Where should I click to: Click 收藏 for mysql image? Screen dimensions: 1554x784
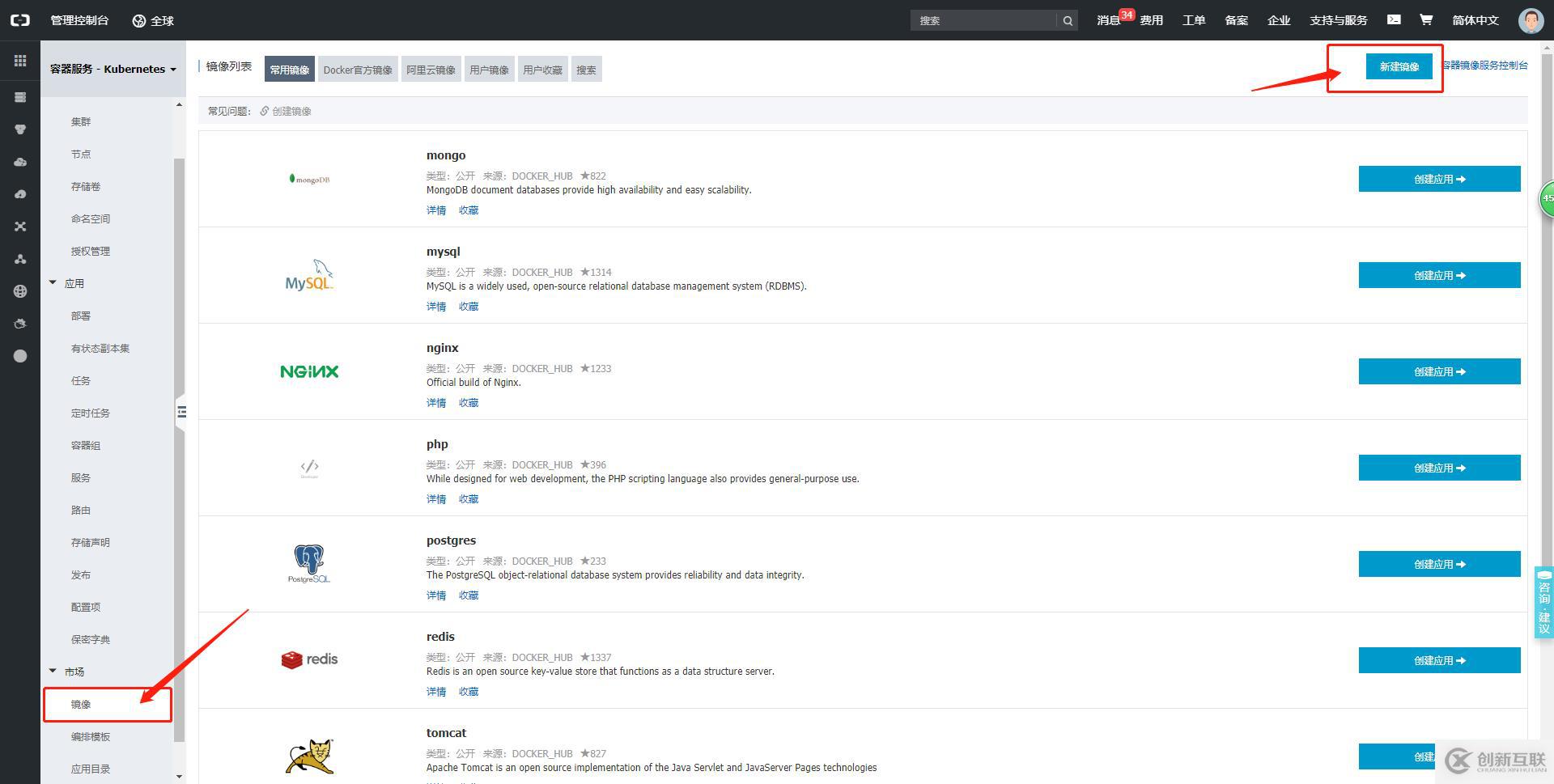pos(469,307)
